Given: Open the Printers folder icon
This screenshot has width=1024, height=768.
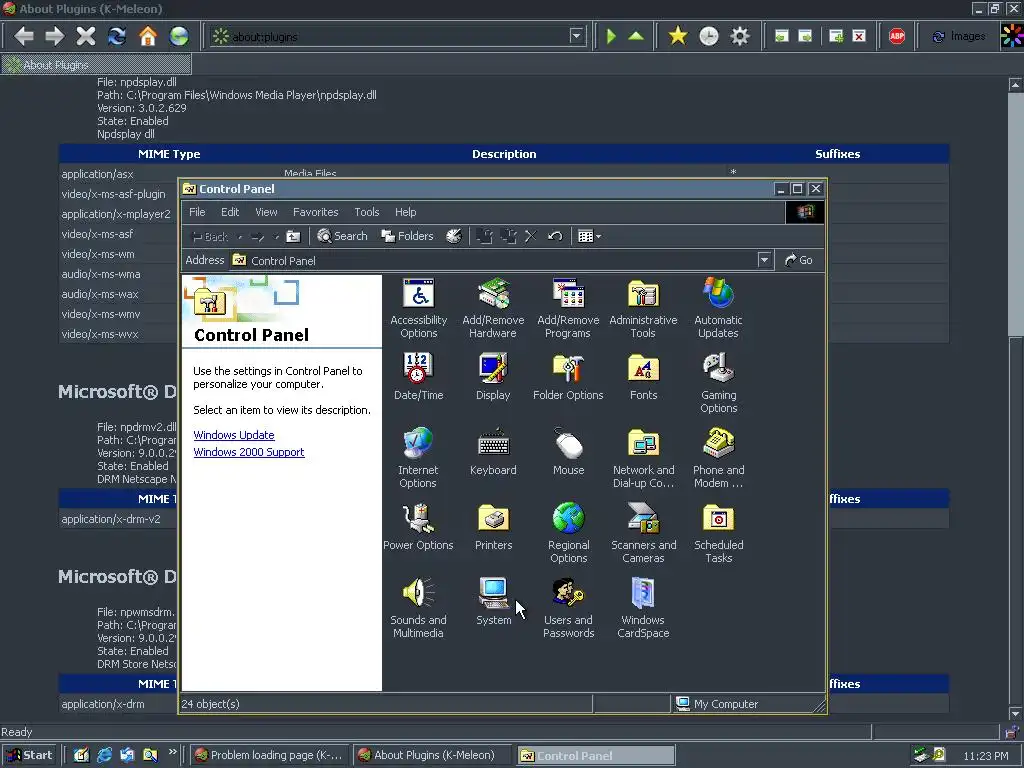Looking at the screenshot, I should [x=493, y=526].
